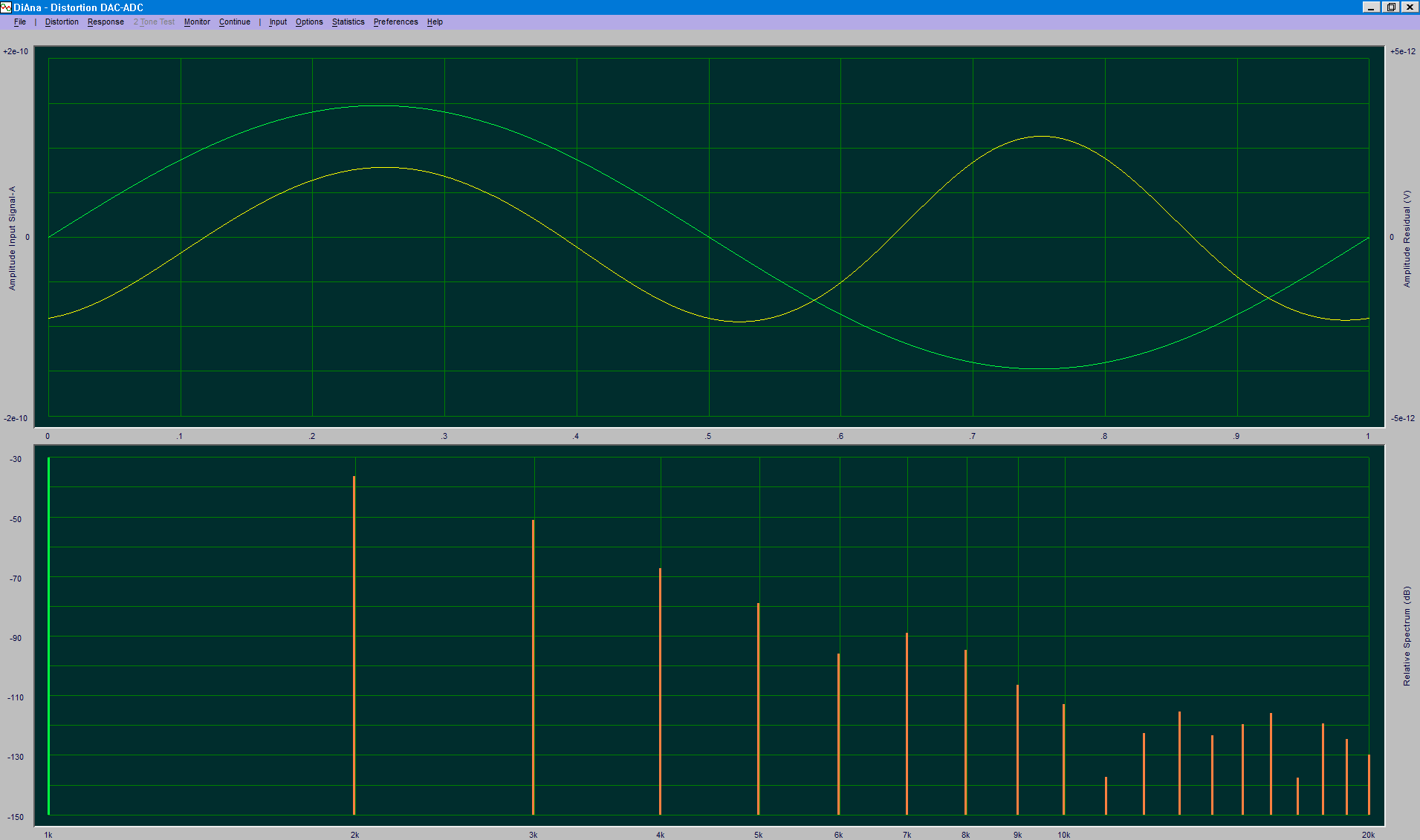Click the 7k harmonic spectrum bar
Screen dimensions: 1420x840
(x=907, y=723)
